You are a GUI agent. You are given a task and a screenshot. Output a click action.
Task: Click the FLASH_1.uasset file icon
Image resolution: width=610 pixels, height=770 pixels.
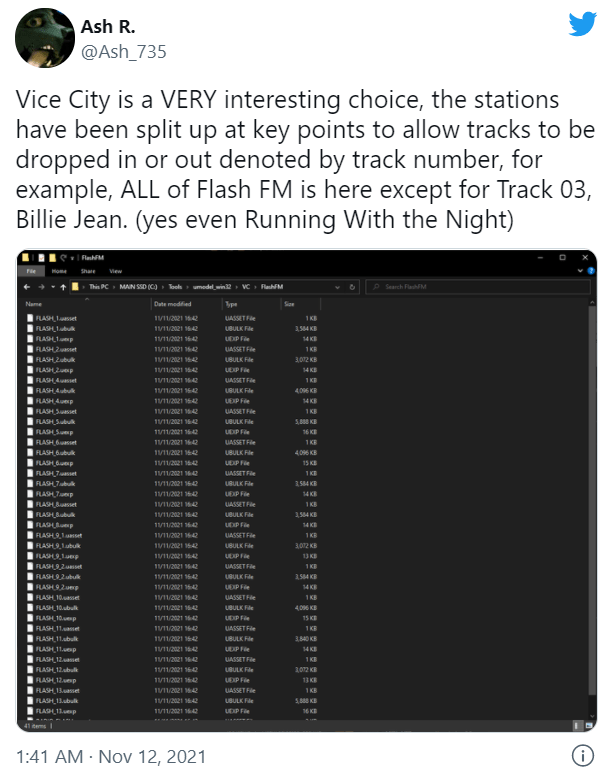30,318
